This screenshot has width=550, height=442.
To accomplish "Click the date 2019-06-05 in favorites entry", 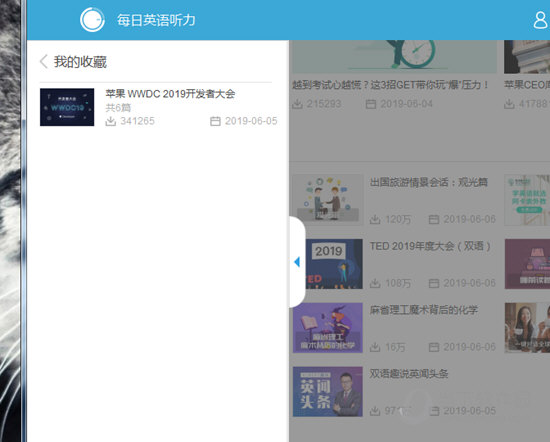I will coord(251,121).
